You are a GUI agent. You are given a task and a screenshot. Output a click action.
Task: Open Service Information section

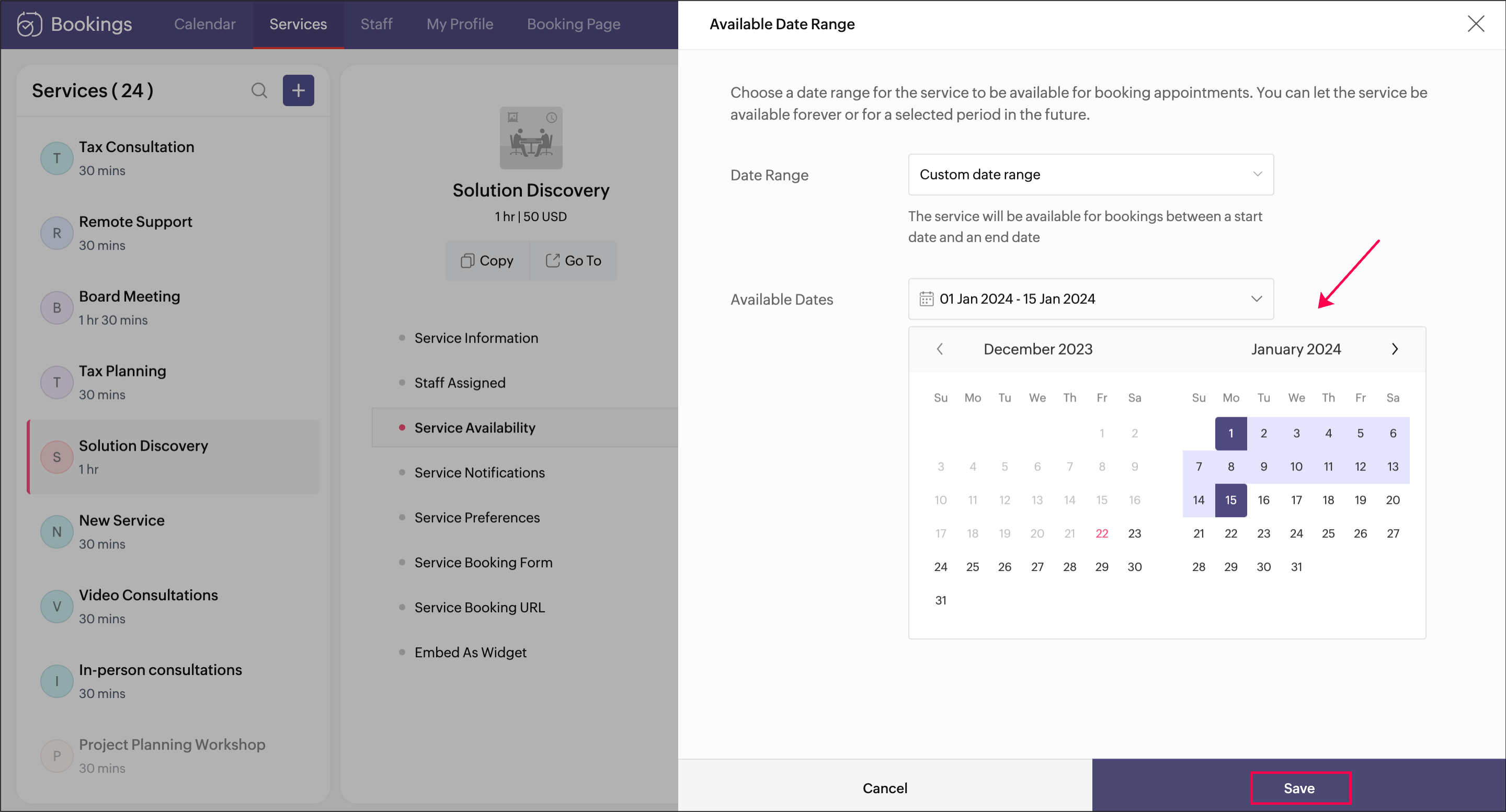pyautogui.click(x=476, y=338)
